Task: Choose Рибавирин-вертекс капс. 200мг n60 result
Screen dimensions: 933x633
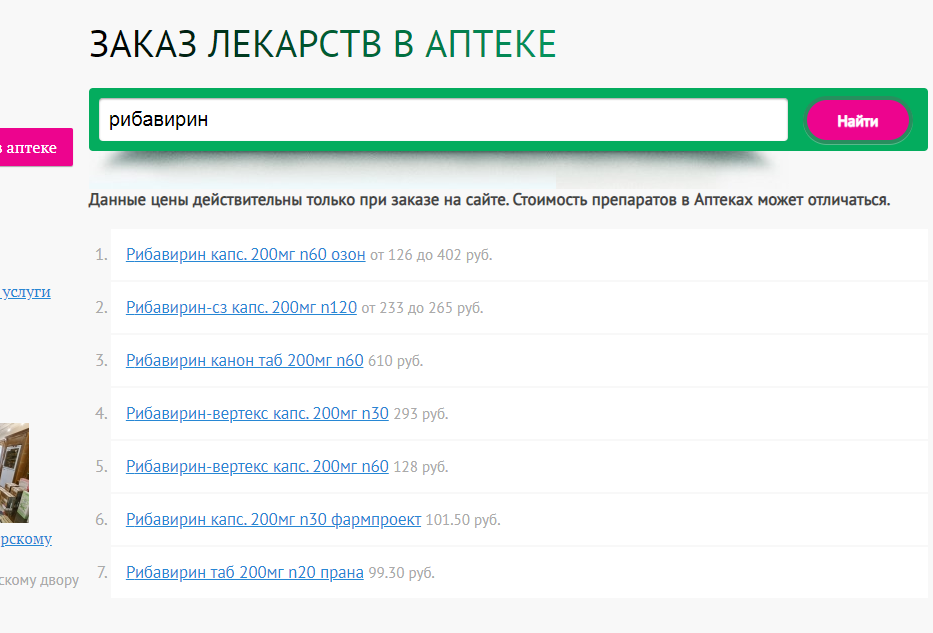Action: (257, 467)
